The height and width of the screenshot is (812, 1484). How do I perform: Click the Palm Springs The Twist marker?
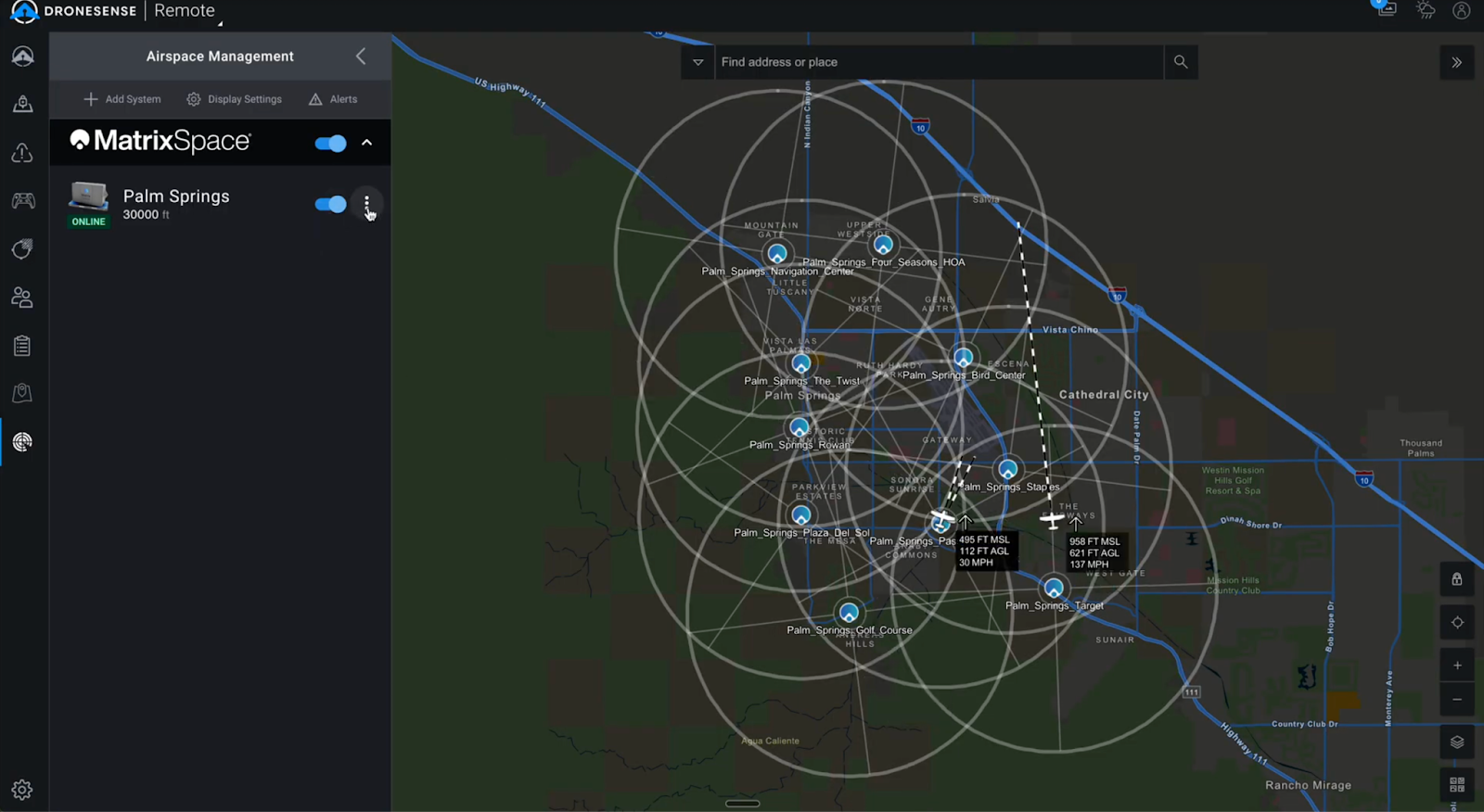tap(801, 364)
